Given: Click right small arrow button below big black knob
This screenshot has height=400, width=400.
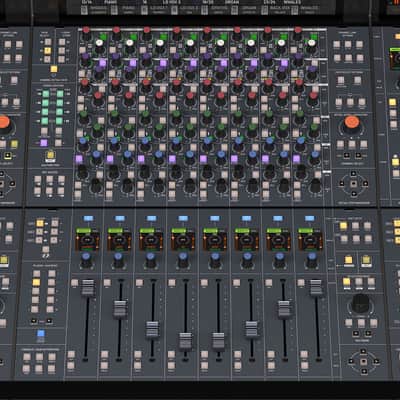Looking at the screenshot, I should pyautogui.click(x=368, y=333).
